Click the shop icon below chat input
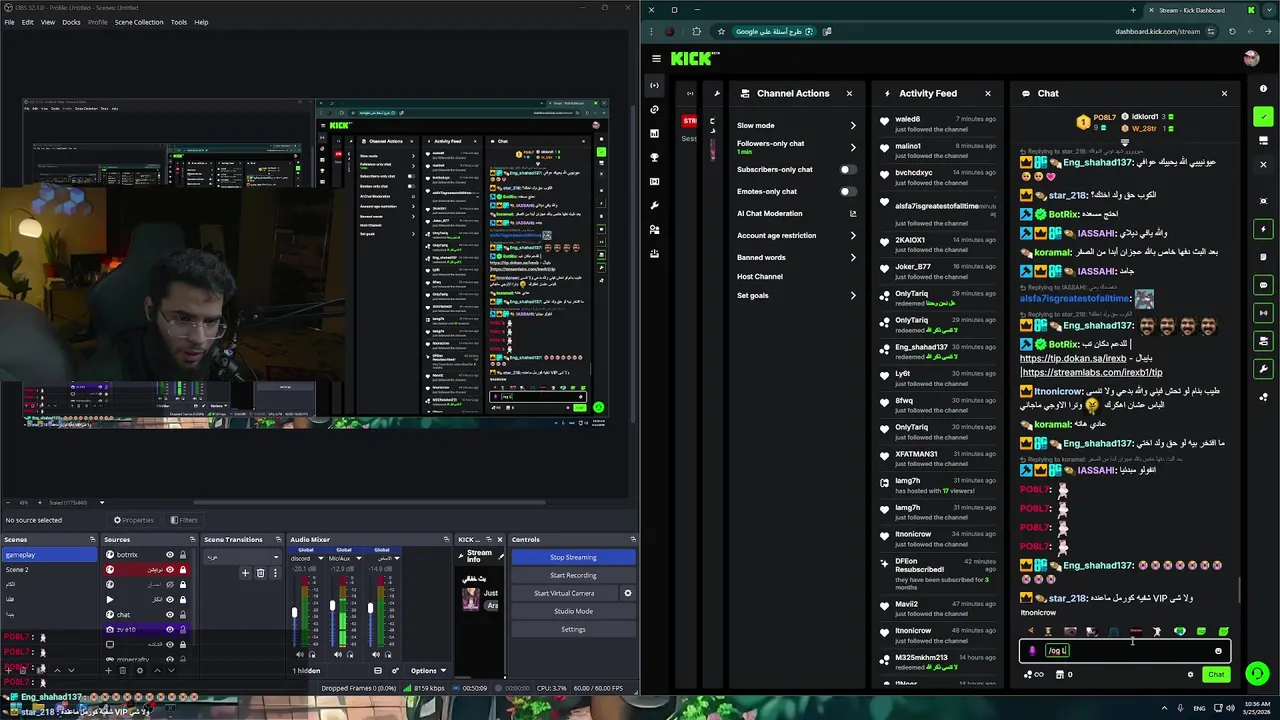Viewport: 1280px width, 720px height. pyautogui.click(x=1059, y=675)
